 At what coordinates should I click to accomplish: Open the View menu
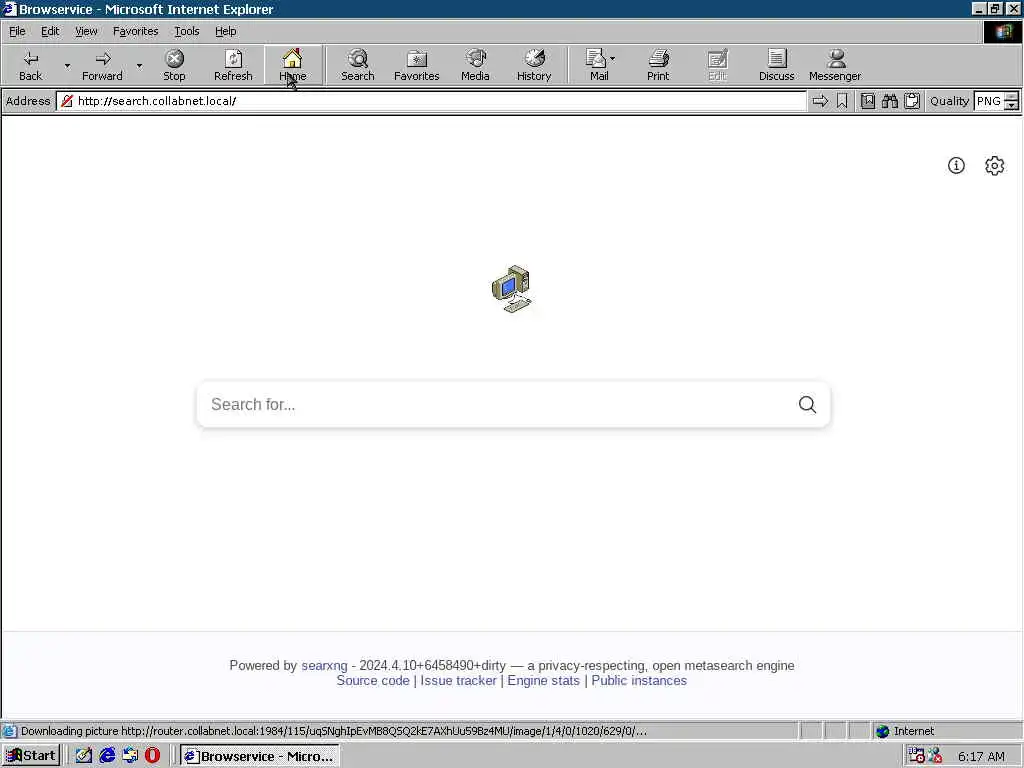pos(86,31)
